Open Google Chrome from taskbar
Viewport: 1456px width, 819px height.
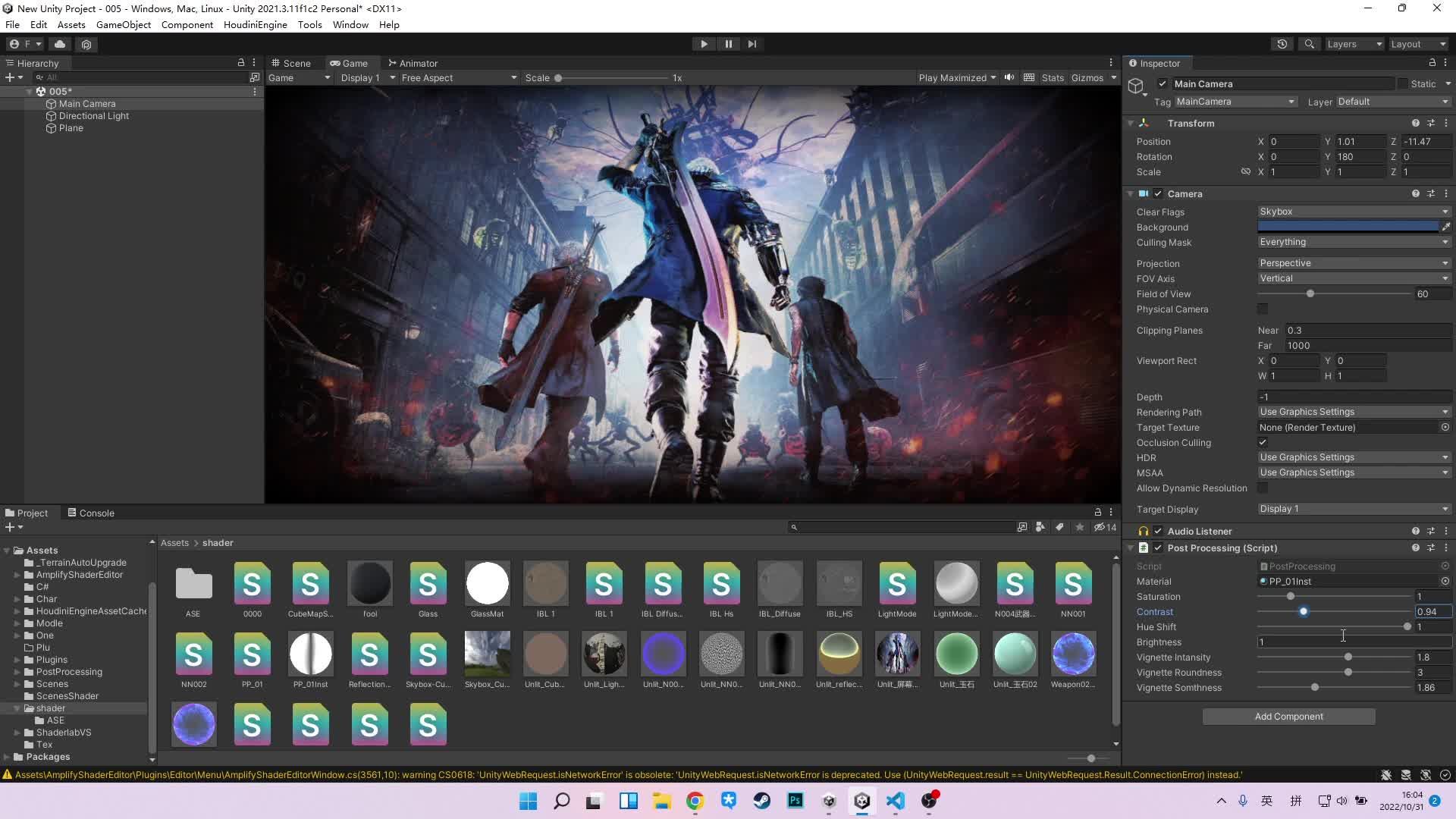pyautogui.click(x=695, y=801)
